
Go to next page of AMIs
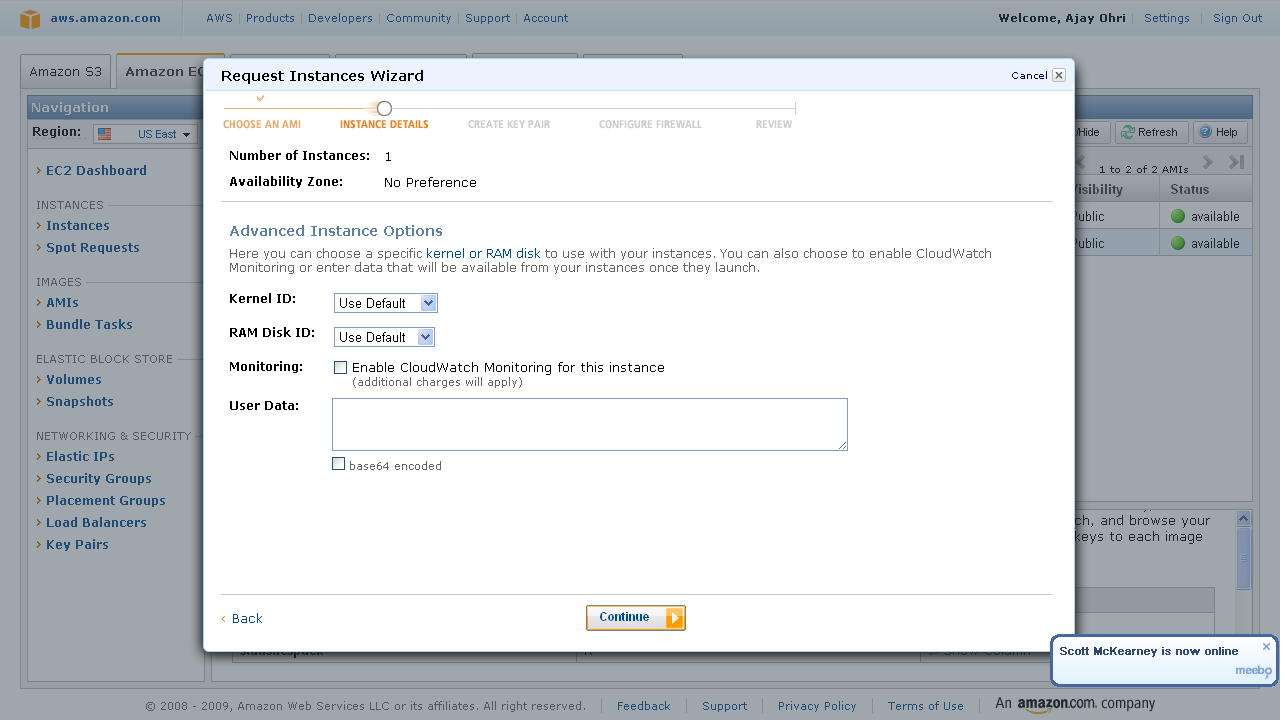click(1208, 162)
